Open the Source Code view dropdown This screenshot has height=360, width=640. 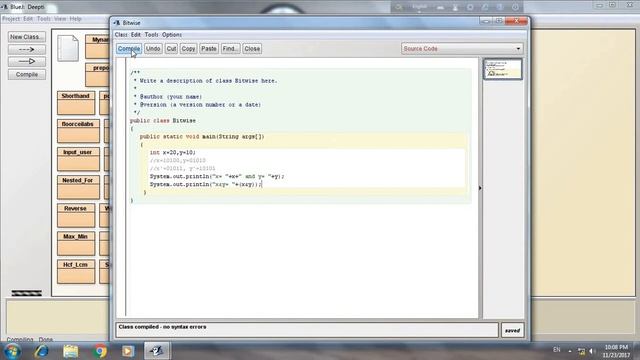[x=462, y=49]
